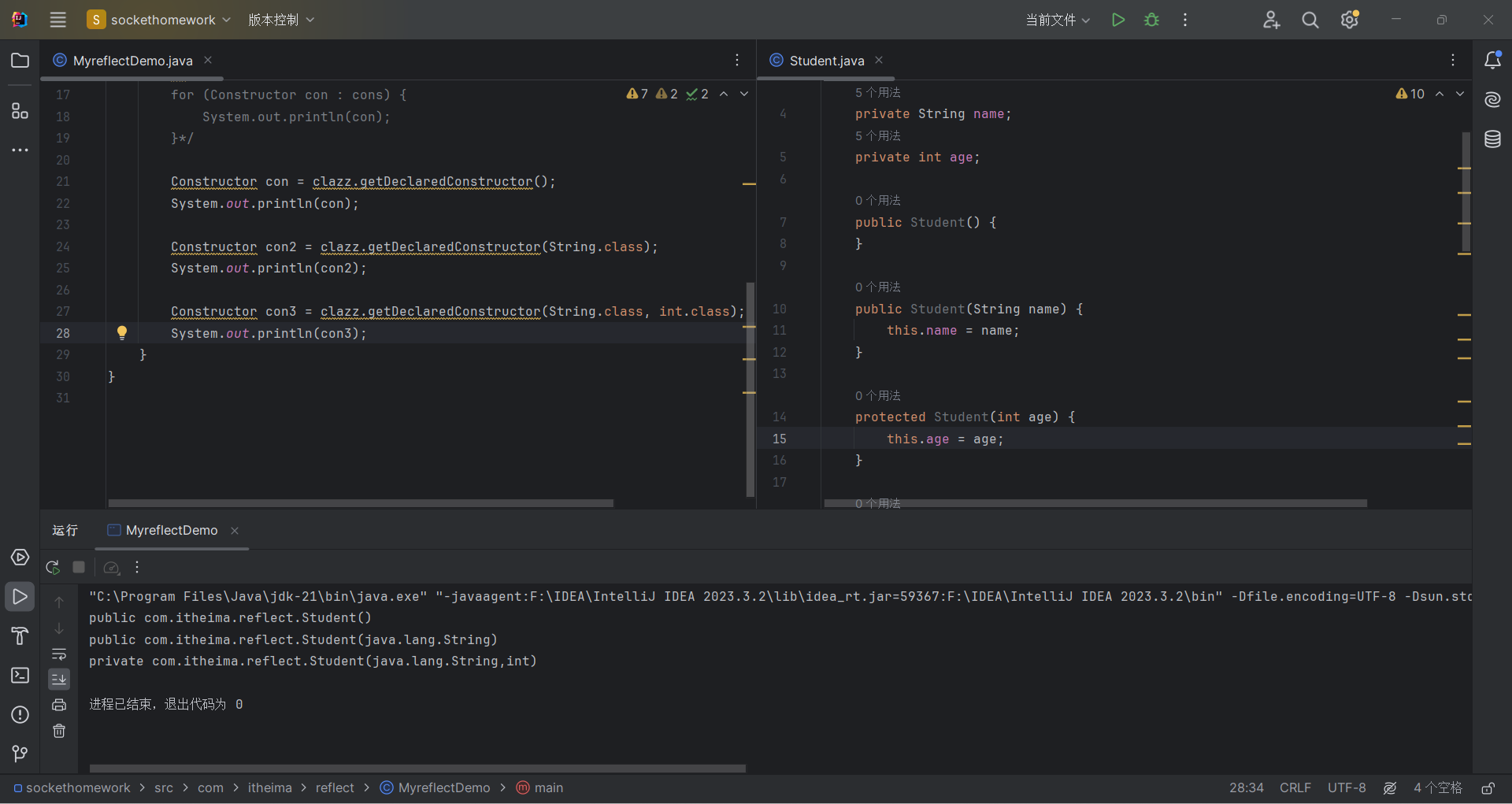The width and height of the screenshot is (1512, 804).
Task: Open the profiler attach speedometer icon
Action: 112,567
